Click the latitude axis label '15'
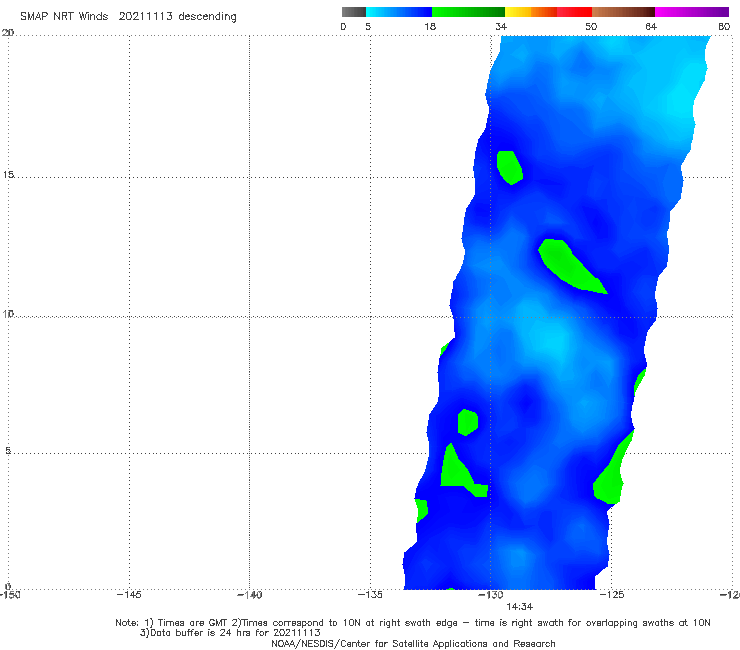 (8, 175)
